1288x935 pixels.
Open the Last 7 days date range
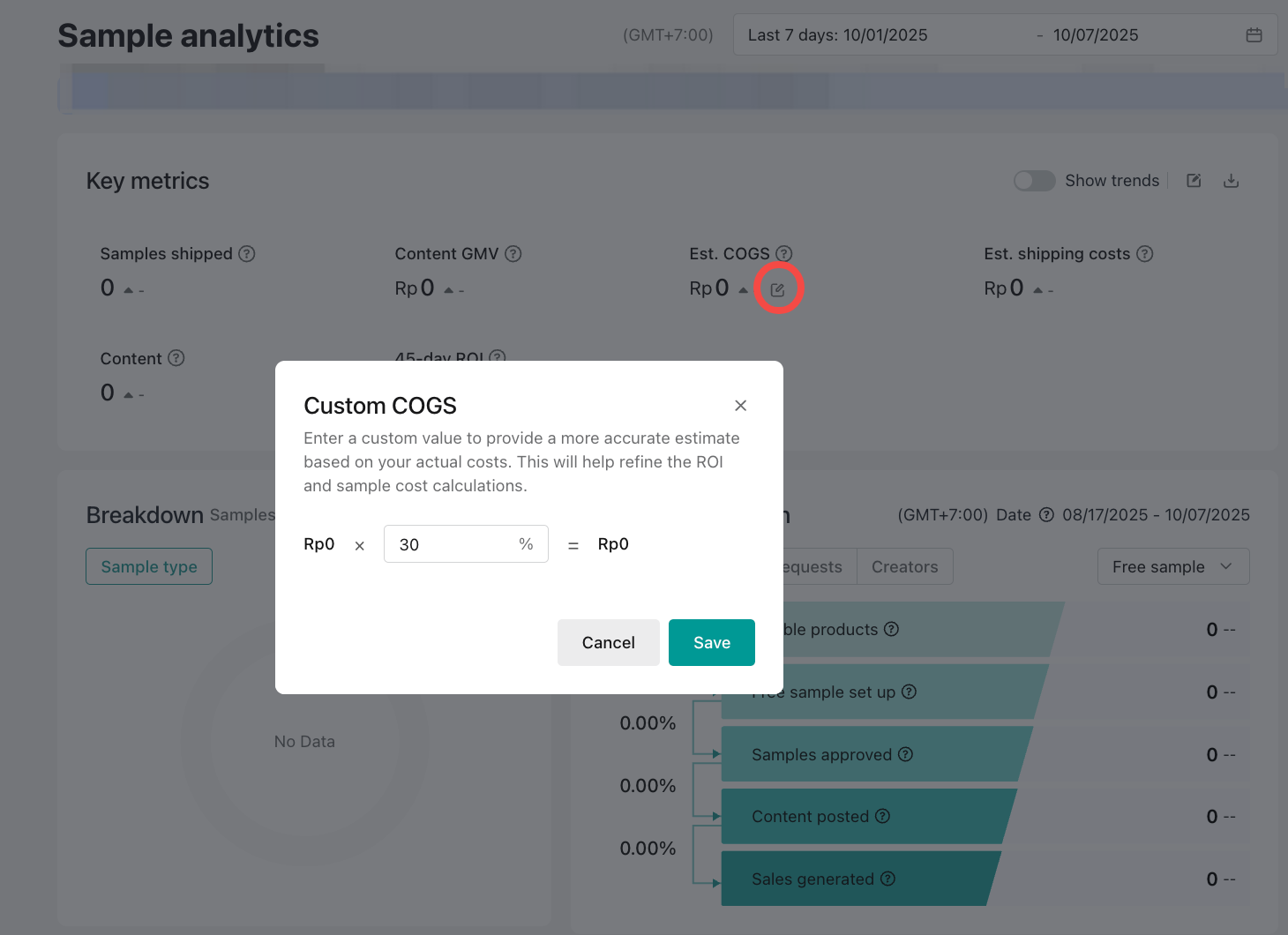(x=882, y=35)
